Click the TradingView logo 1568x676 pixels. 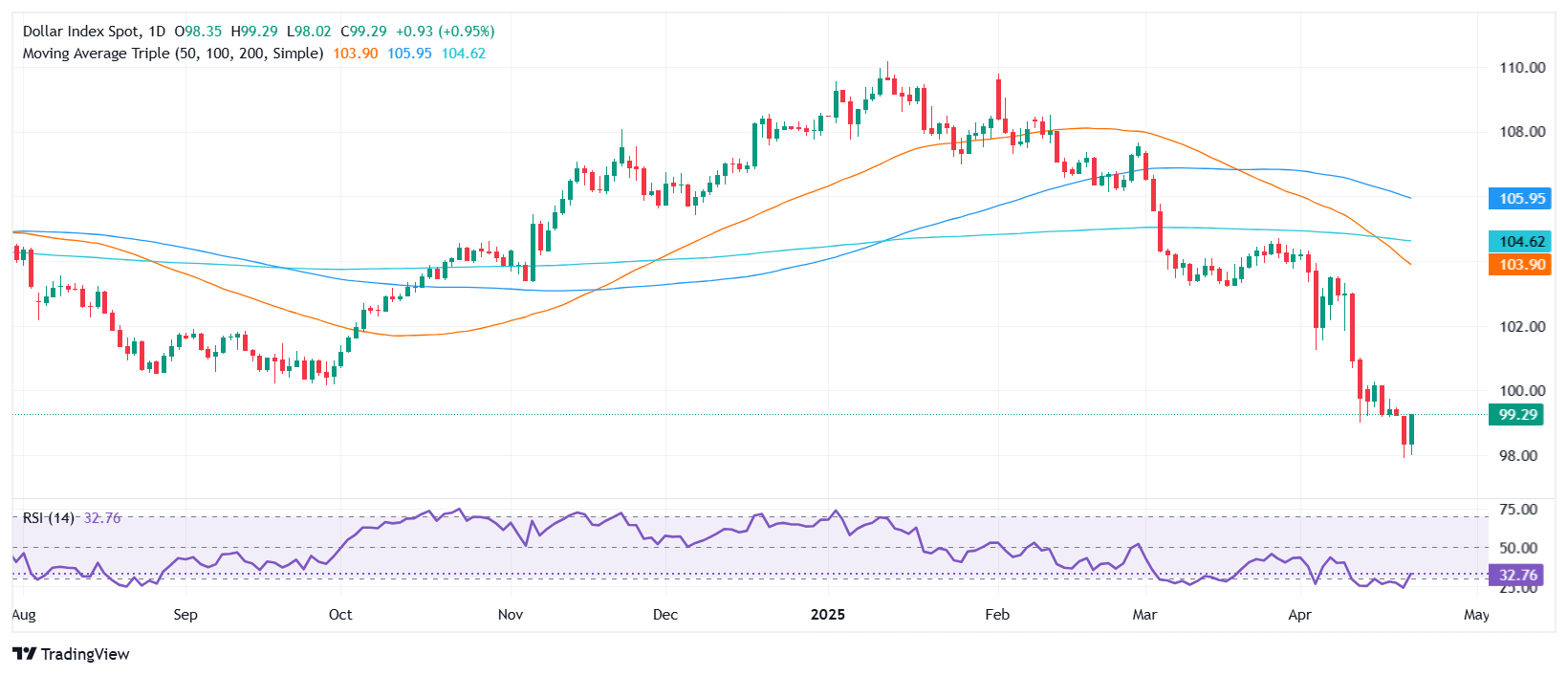(71, 654)
